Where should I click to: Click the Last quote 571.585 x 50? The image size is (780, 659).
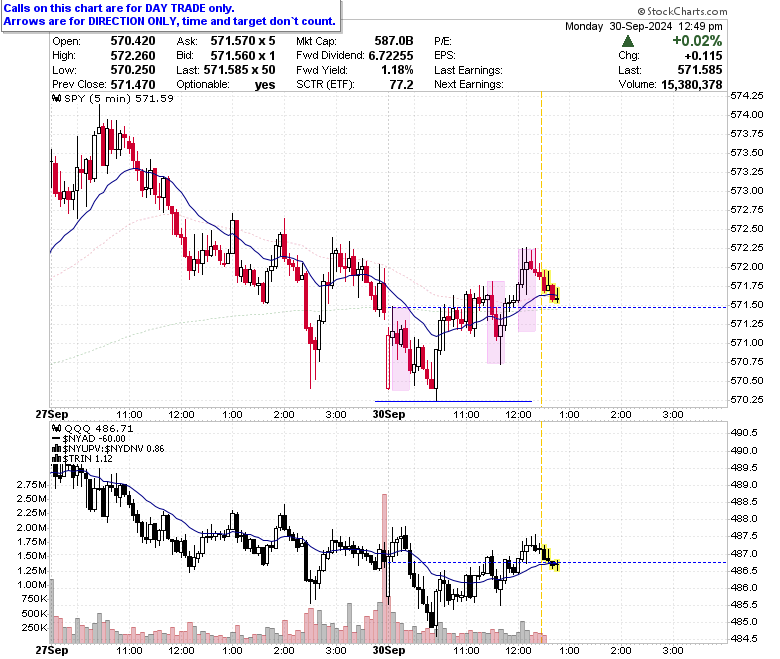point(239,70)
